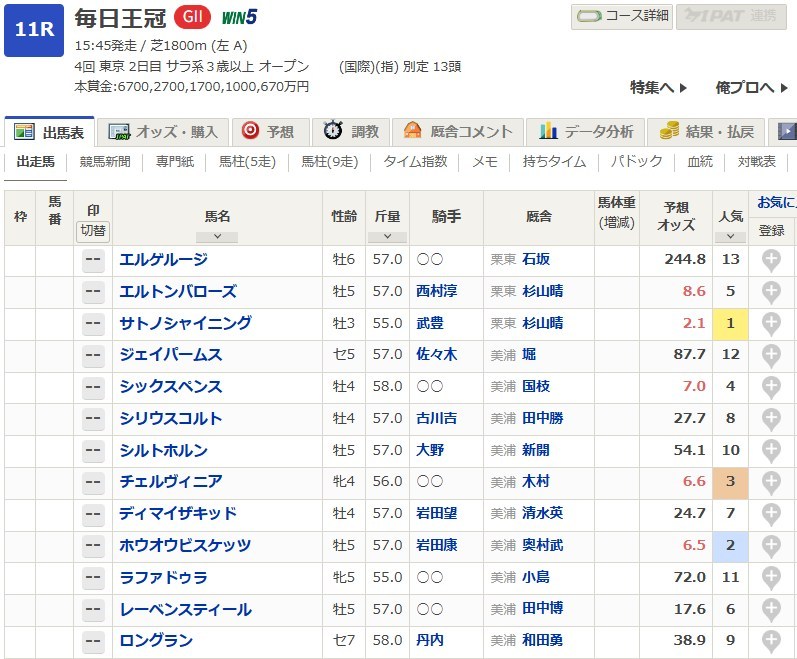
Task: Add サトノシャイニング to favorites with plus icon
Action: coord(771,324)
